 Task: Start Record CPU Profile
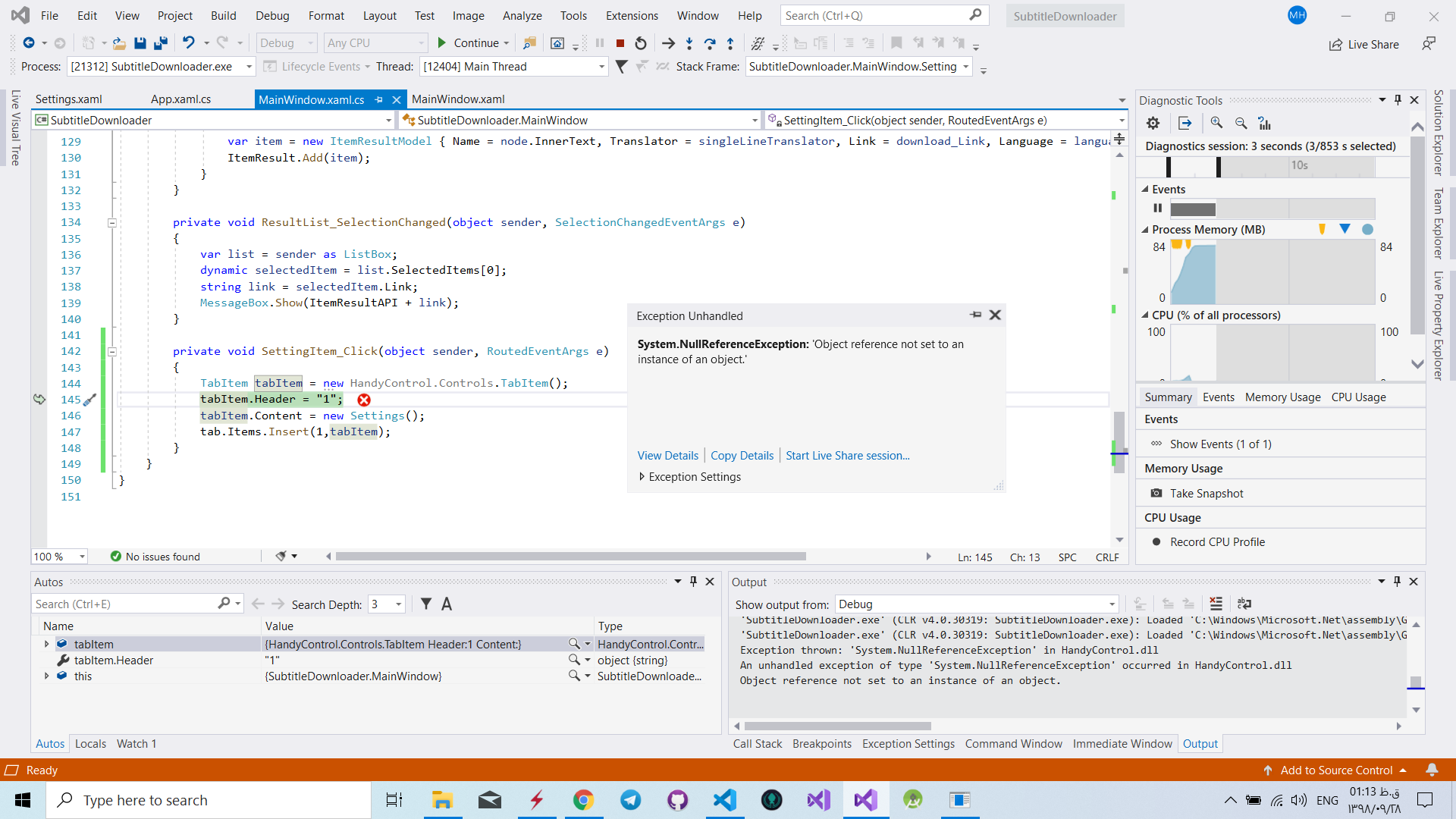(x=1216, y=541)
